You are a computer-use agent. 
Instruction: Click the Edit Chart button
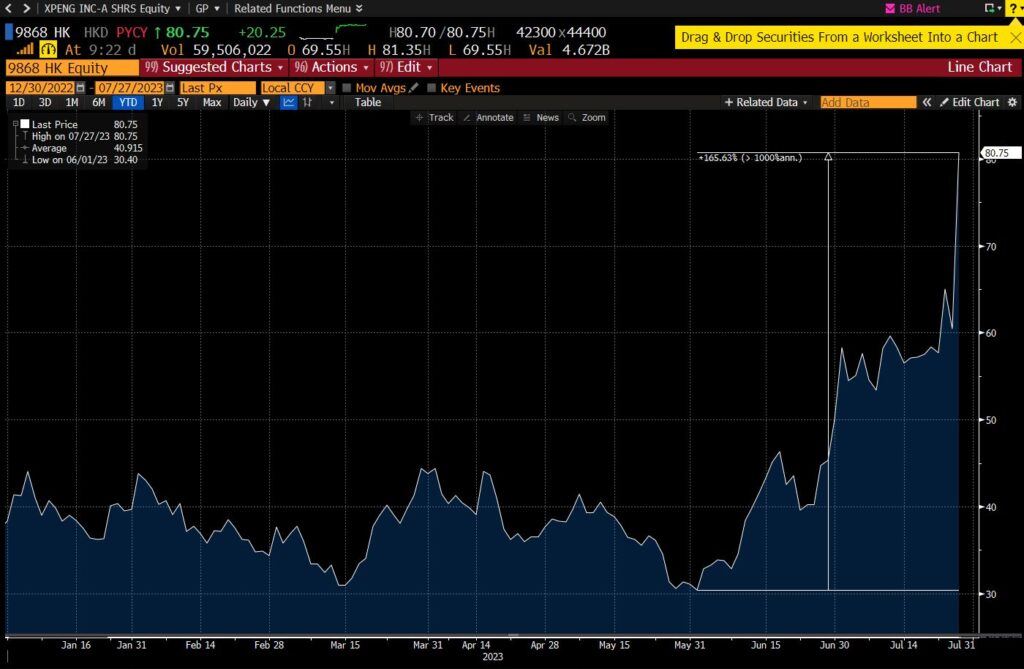(x=969, y=102)
